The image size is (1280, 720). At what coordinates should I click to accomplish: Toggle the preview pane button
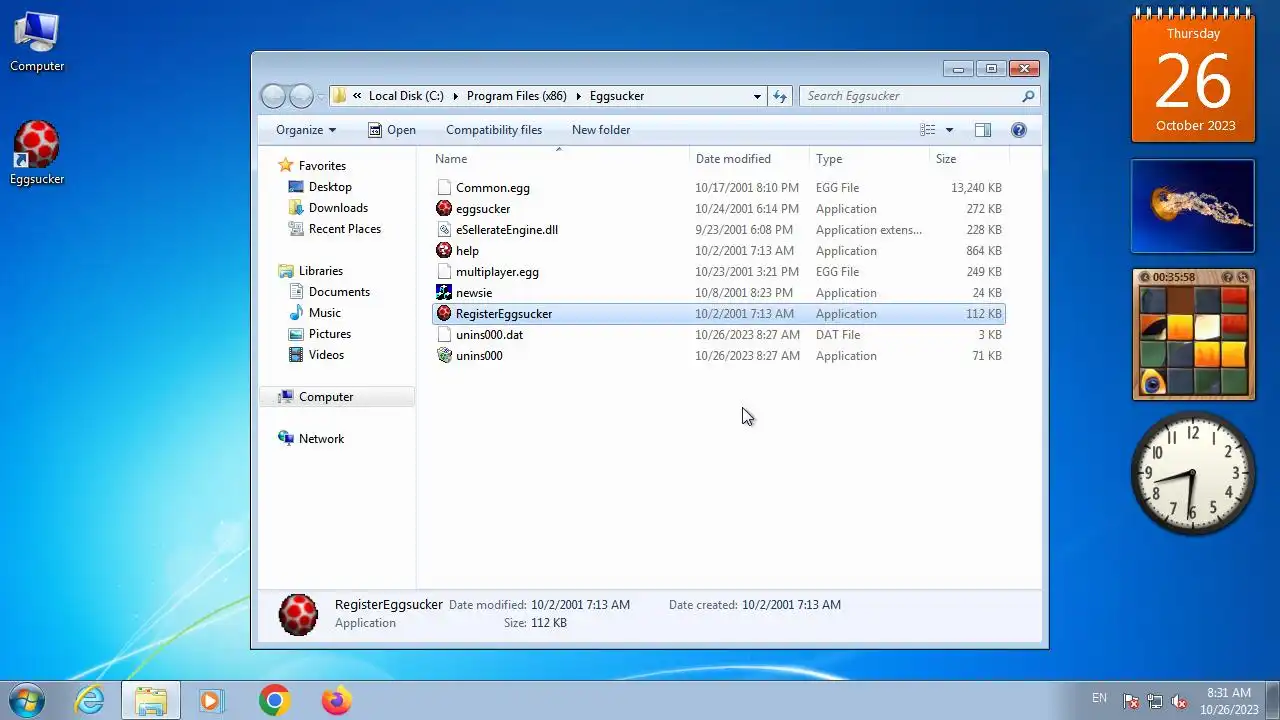pos(983,130)
